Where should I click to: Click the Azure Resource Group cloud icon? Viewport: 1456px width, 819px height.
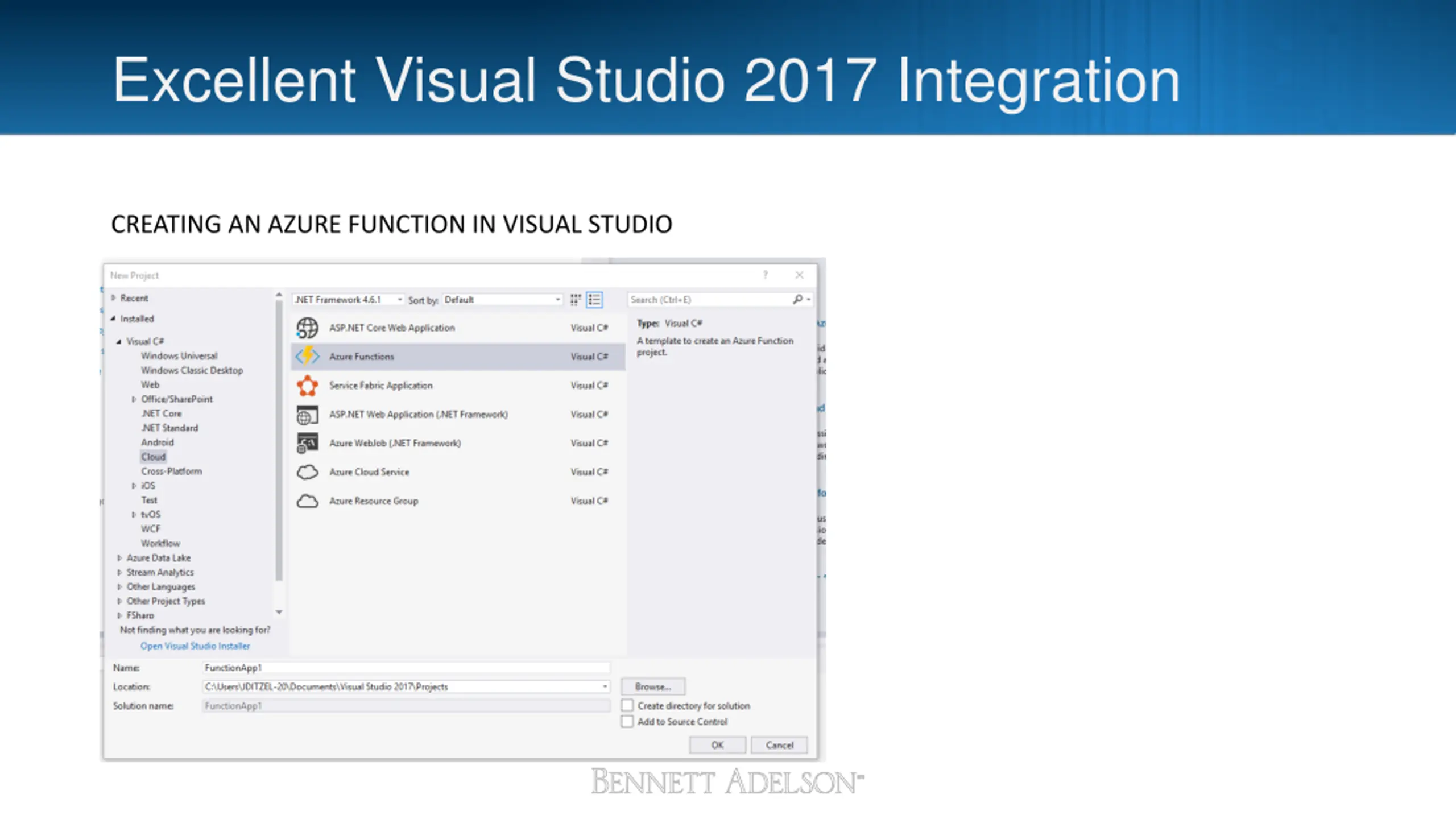coord(307,501)
